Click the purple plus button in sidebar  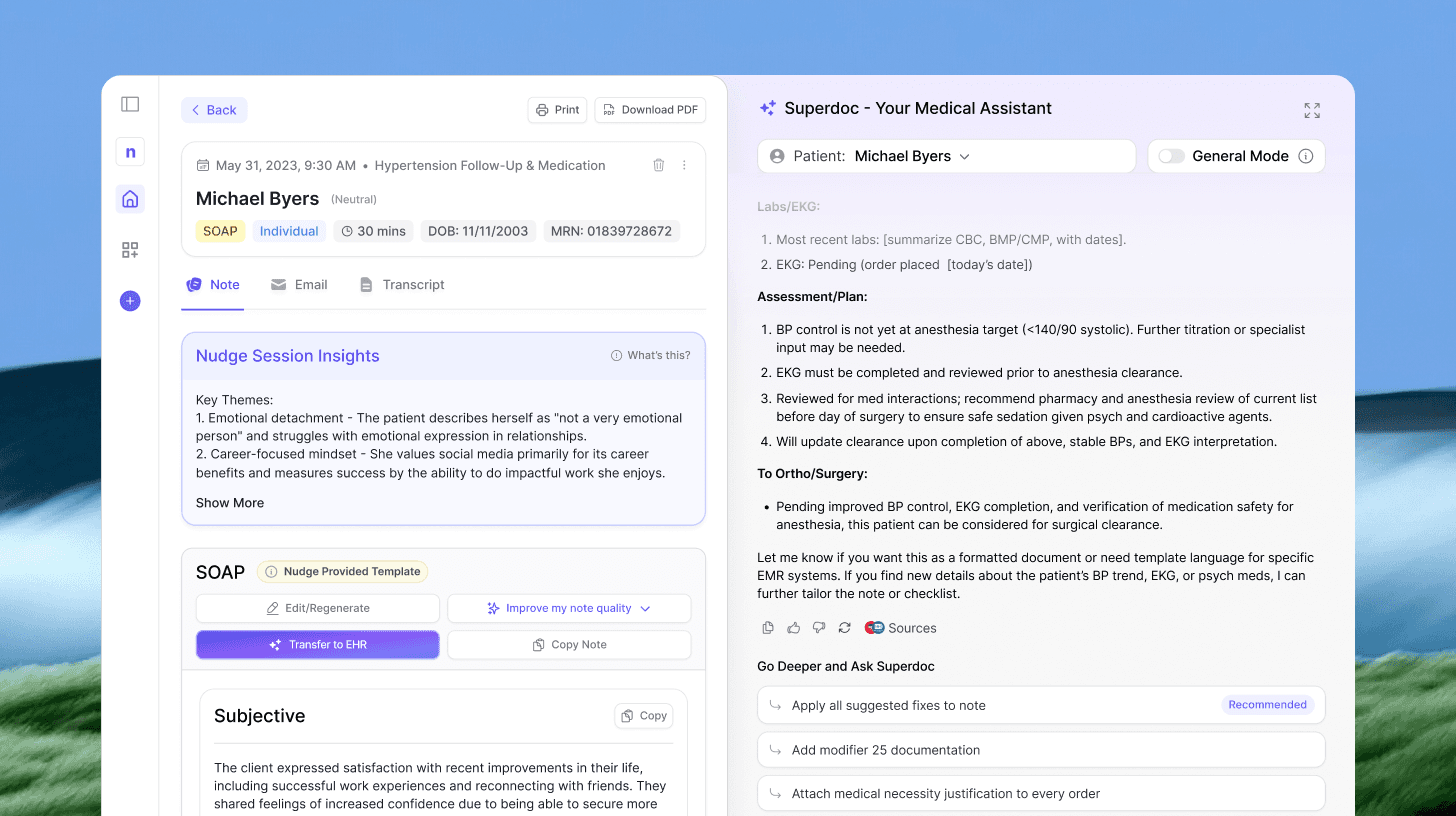pyautogui.click(x=130, y=301)
